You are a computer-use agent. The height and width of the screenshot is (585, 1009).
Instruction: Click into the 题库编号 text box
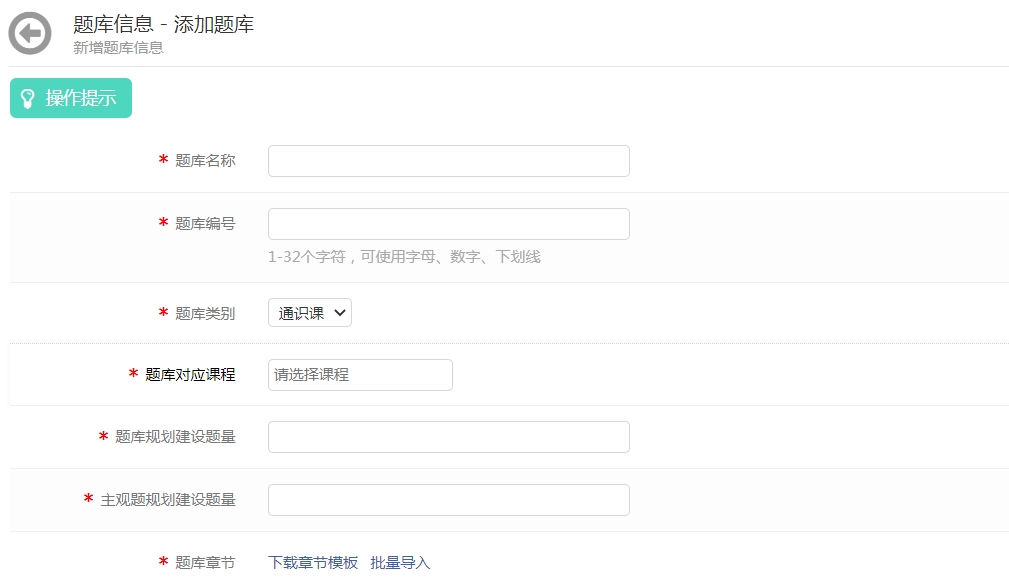coord(448,224)
